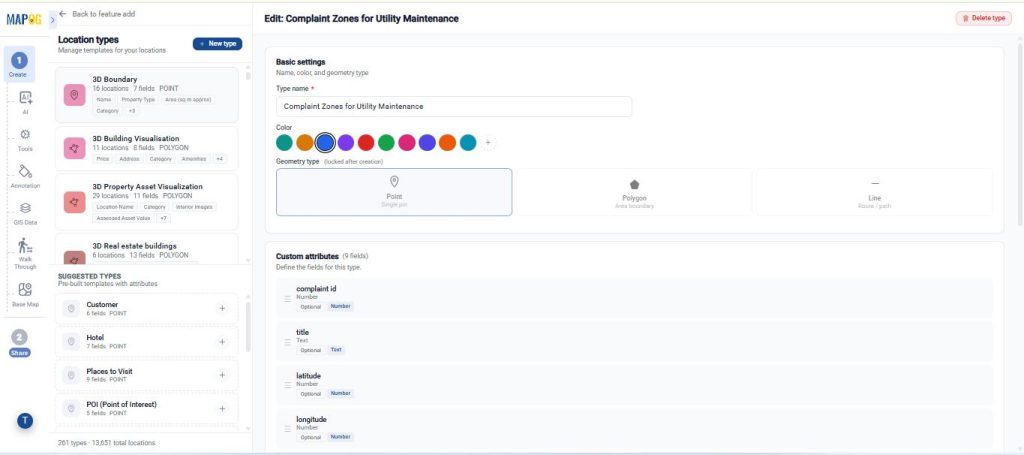Delete this type with the Delete type button
The image size is (1024, 455).
(984, 18)
